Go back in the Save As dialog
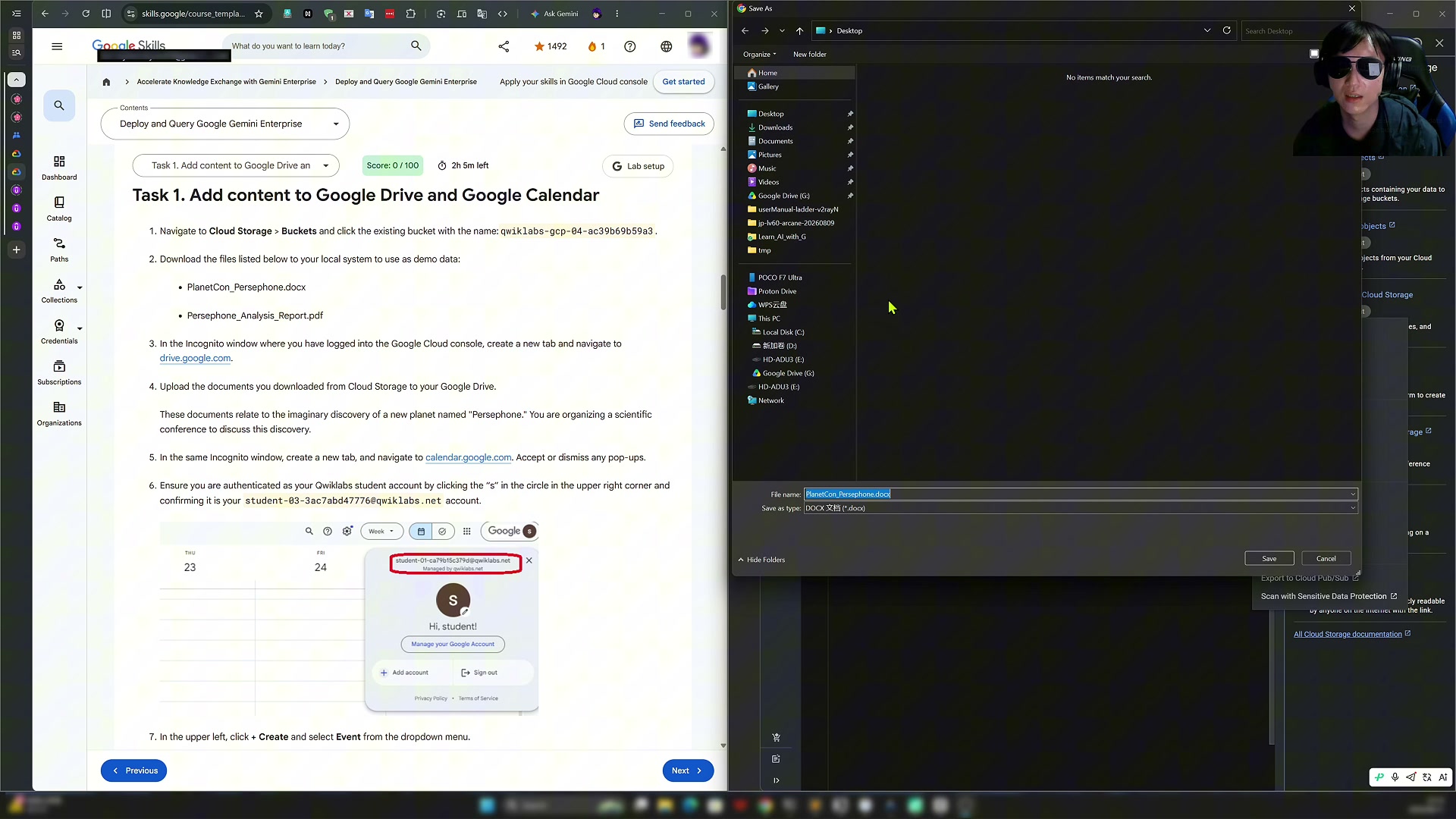The image size is (1456, 819). pyautogui.click(x=745, y=31)
